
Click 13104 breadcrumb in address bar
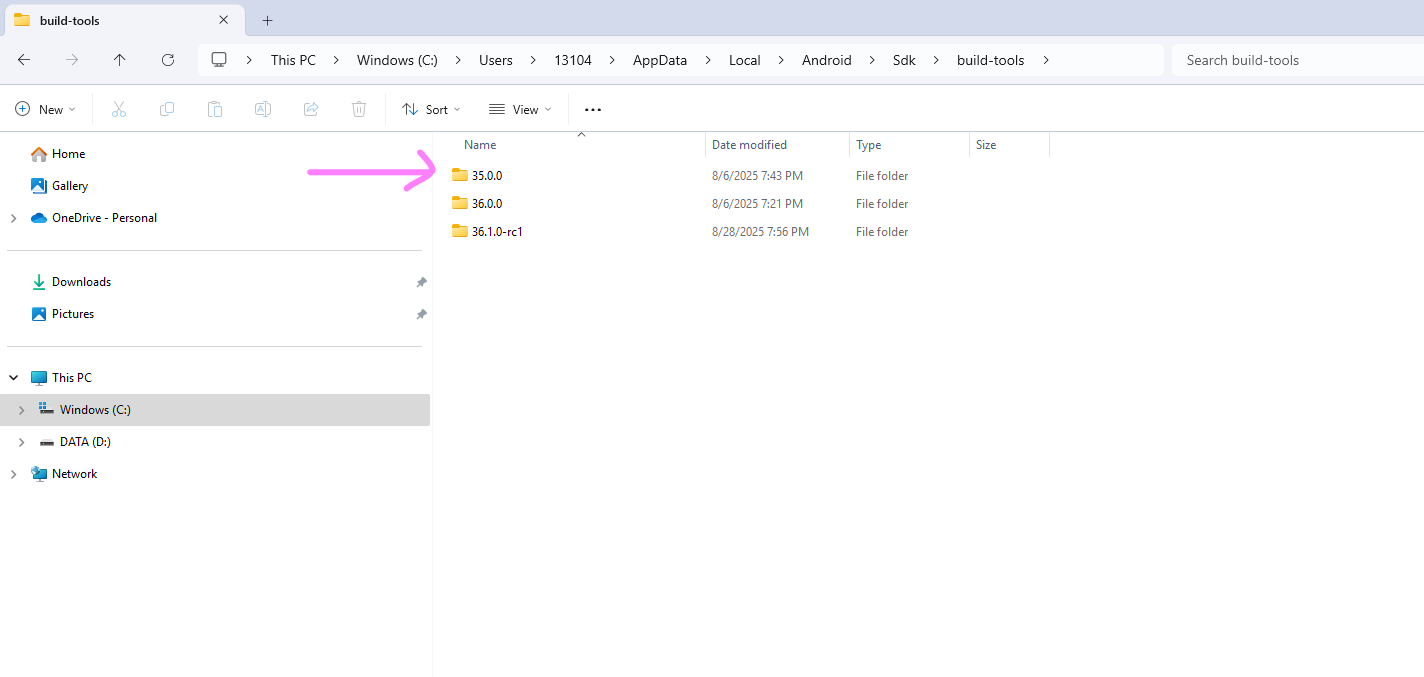tap(573, 60)
